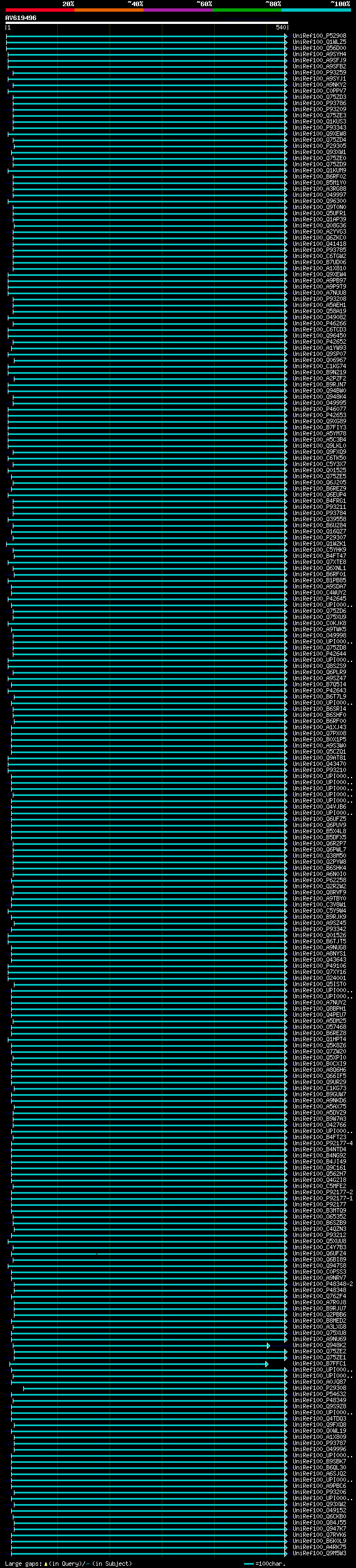Select the UniRef100_Q8RVF9 label

(x=319, y=892)
